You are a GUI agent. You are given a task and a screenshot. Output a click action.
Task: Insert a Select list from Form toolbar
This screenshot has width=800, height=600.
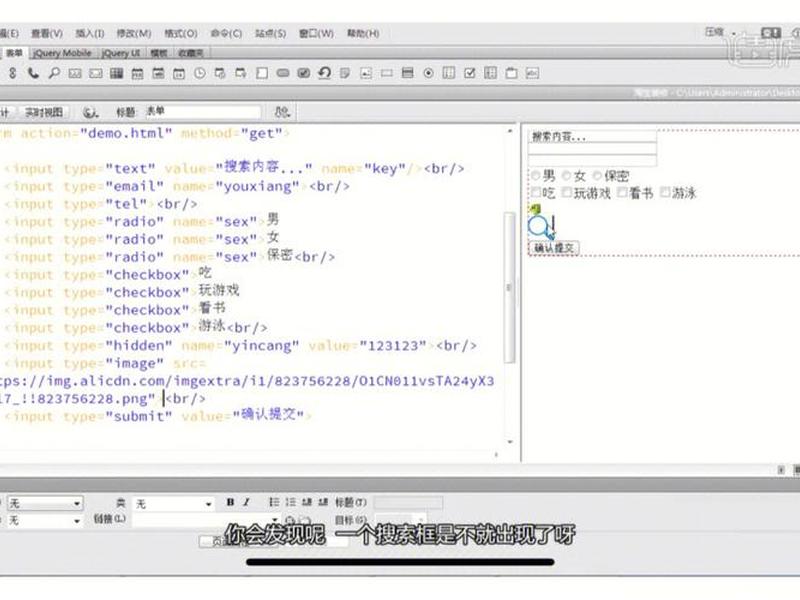[408, 73]
